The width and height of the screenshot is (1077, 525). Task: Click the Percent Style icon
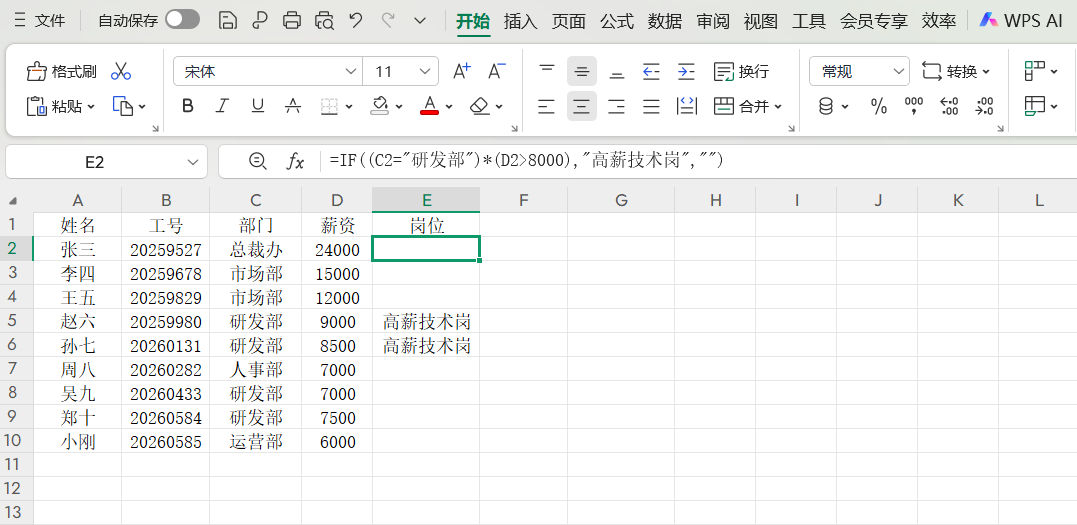(879, 106)
